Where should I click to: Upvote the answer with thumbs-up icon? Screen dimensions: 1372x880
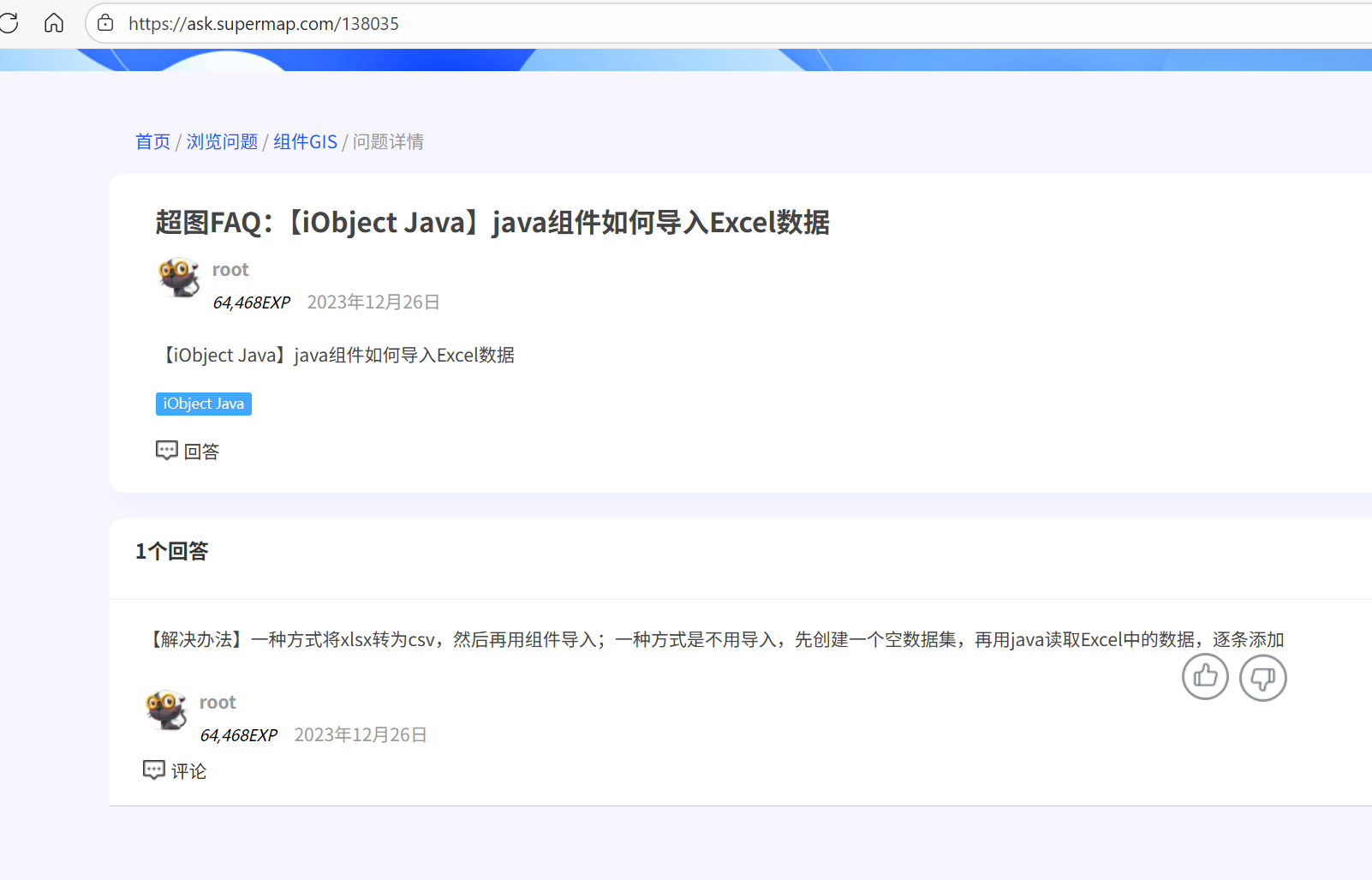click(1205, 677)
